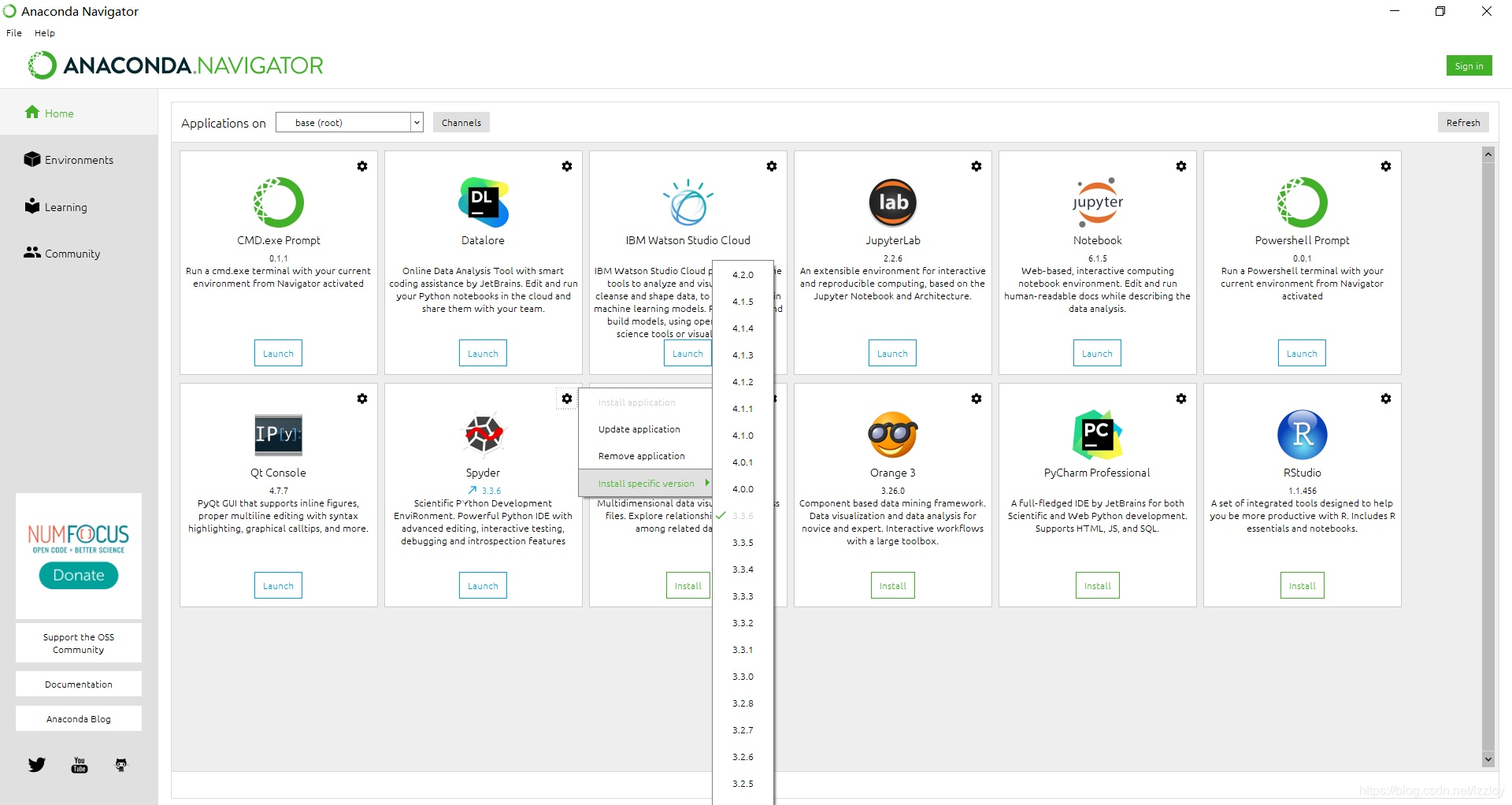Launch Qt Console
This screenshot has width=1512, height=805.
[x=279, y=586]
